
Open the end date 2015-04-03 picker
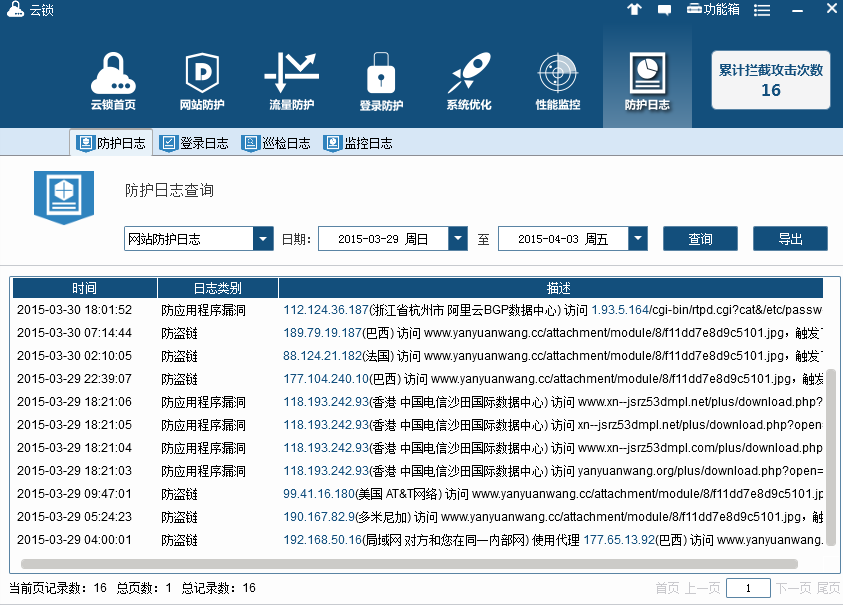(638, 239)
